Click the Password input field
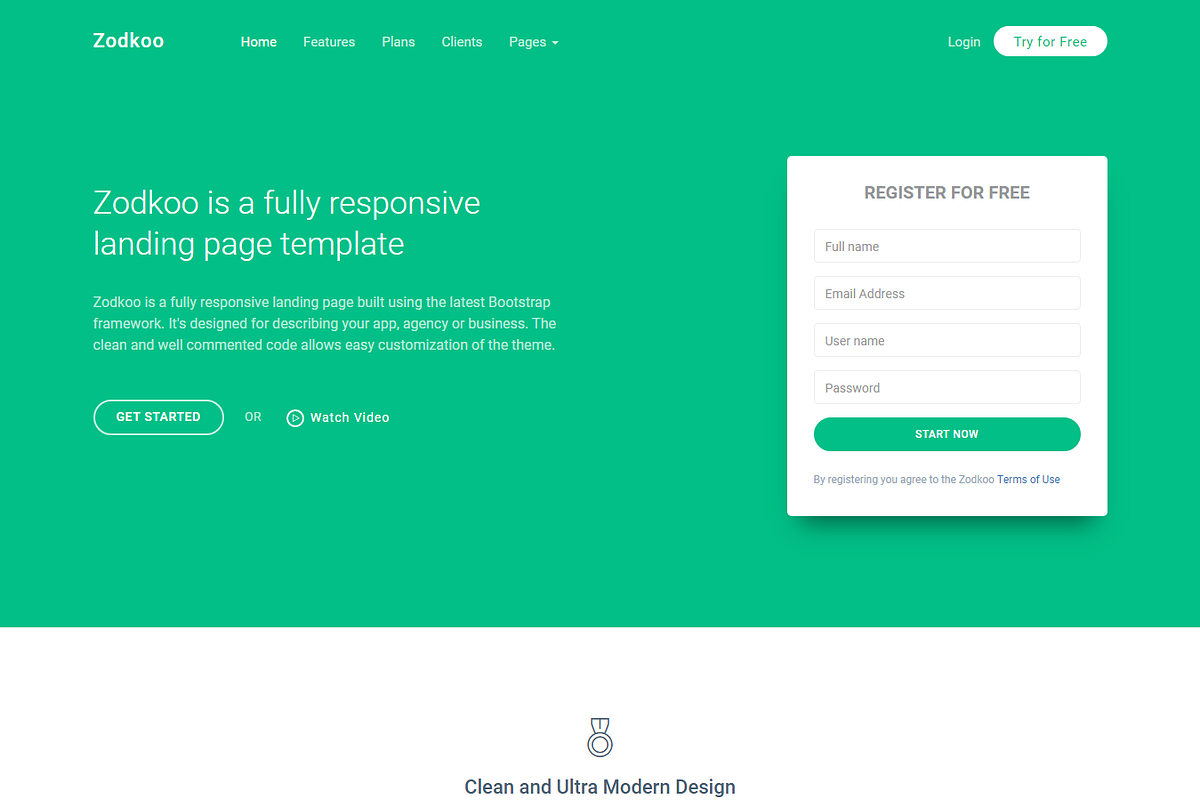Viewport: 1200px width, 800px height. click(x=946, y=387)
